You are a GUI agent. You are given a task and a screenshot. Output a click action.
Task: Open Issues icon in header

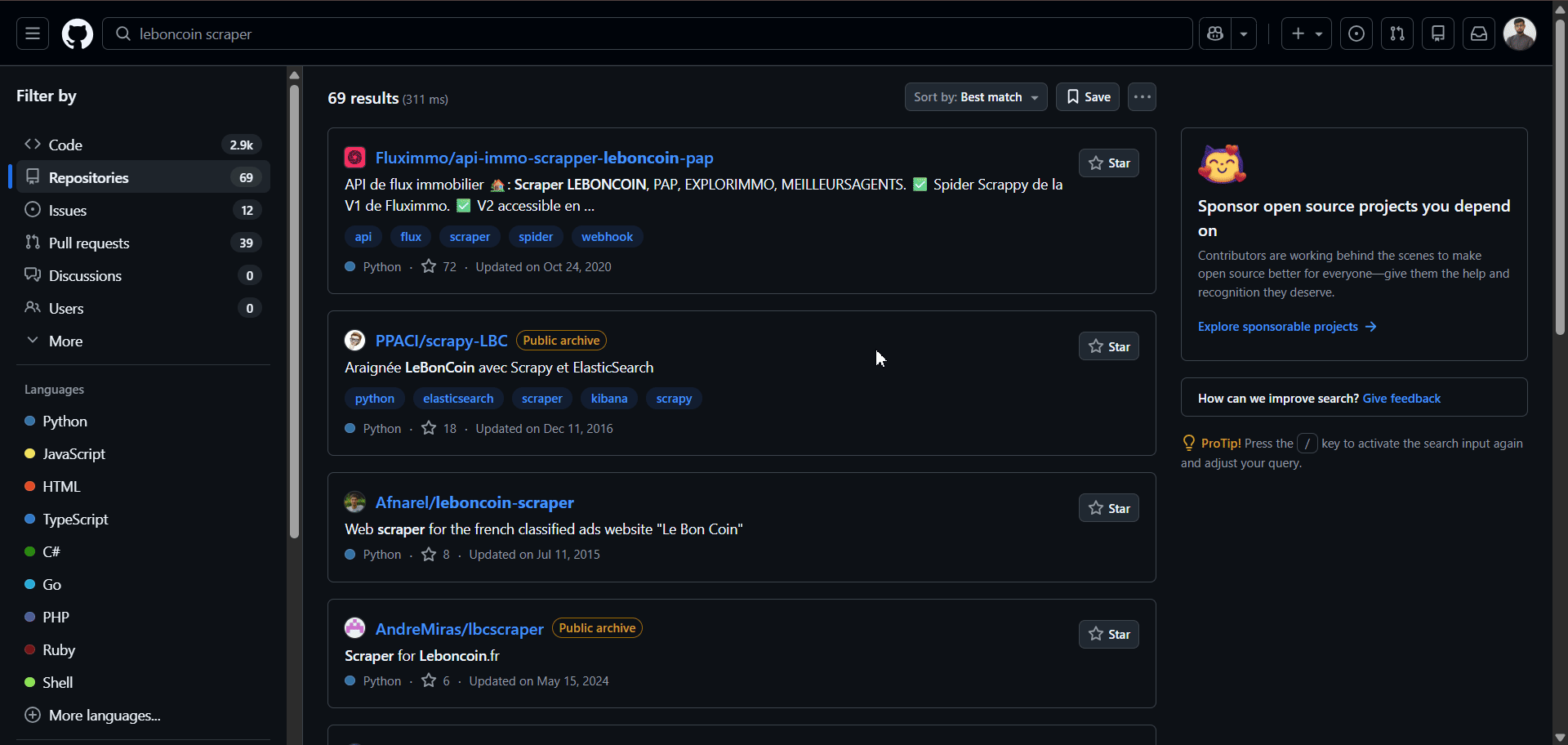click(1356, 33)
